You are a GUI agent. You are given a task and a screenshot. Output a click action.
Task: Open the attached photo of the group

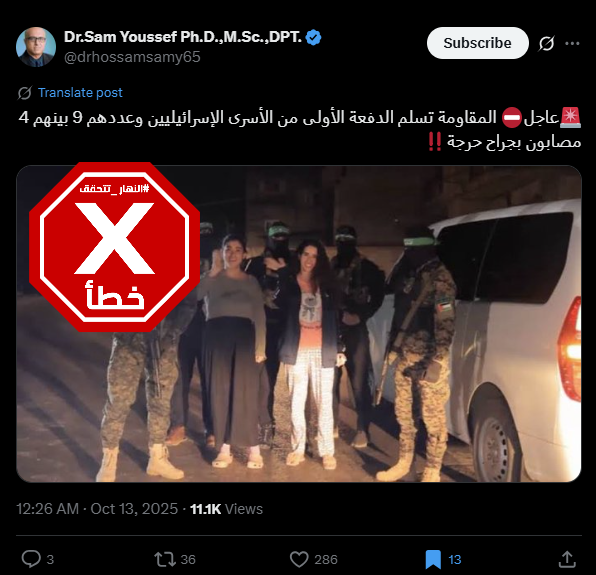coord(299,324)
